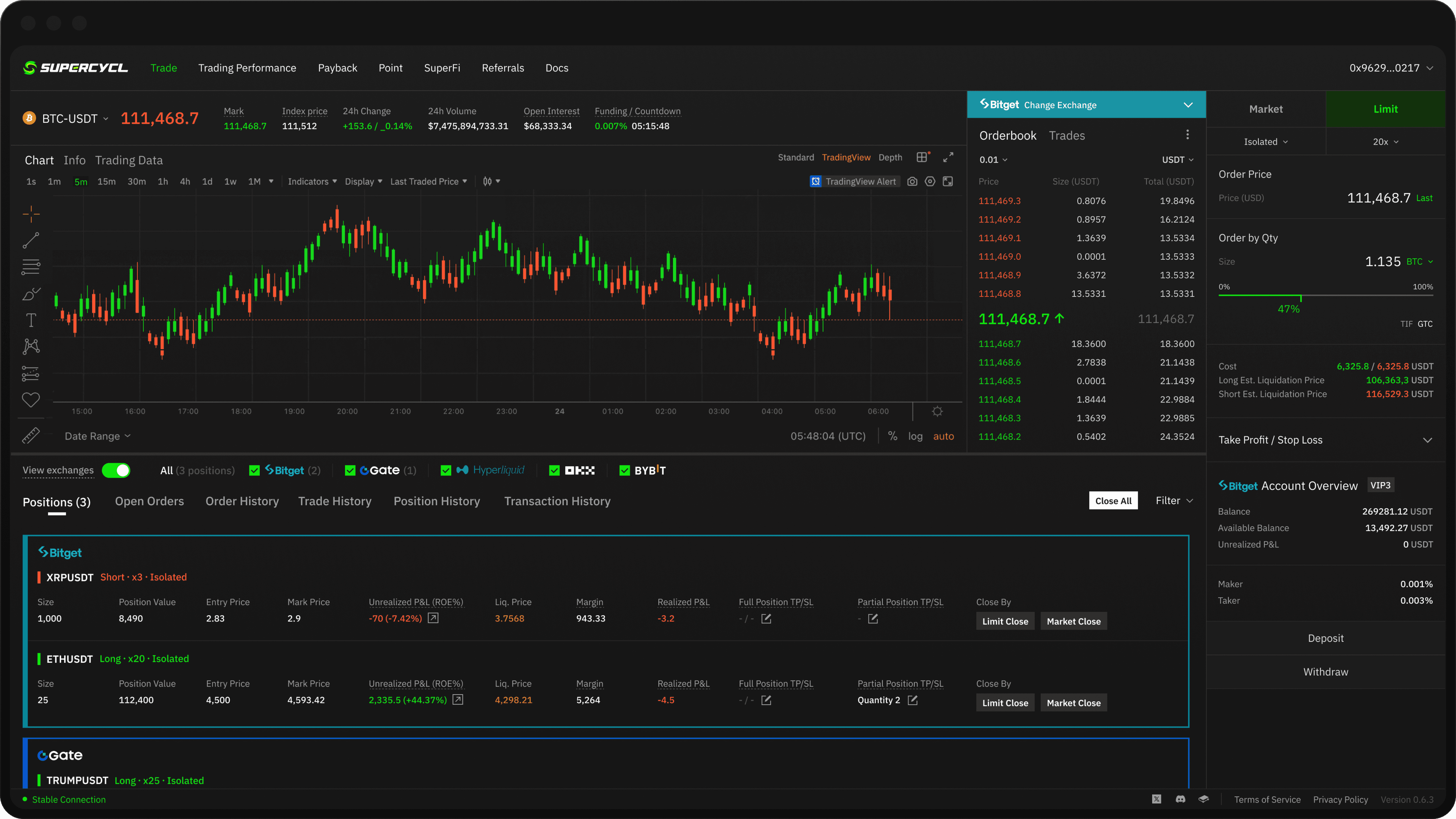Take a chart snapshot with camera icon
The width and height of the screenshot is (1456, 819).
[912, 182]
